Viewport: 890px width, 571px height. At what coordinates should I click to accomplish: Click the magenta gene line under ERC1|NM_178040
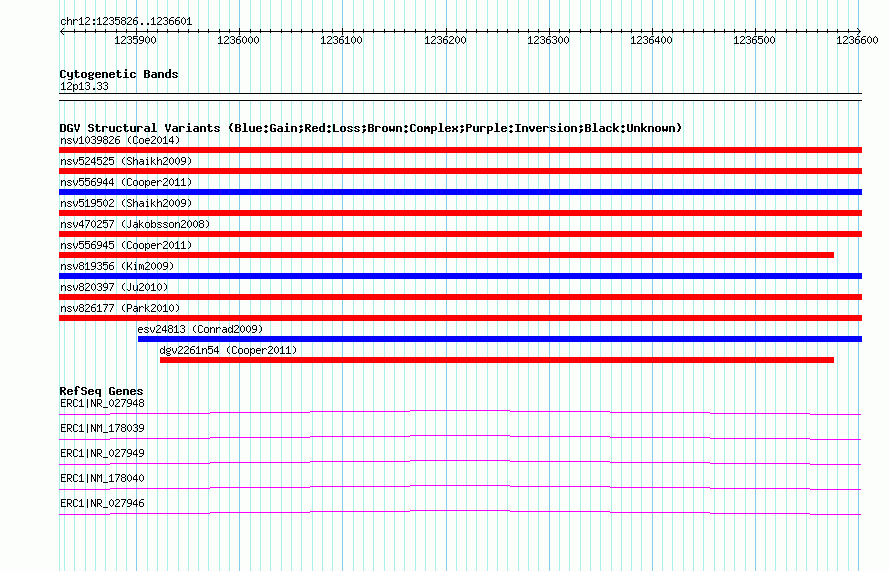point(460,485)
